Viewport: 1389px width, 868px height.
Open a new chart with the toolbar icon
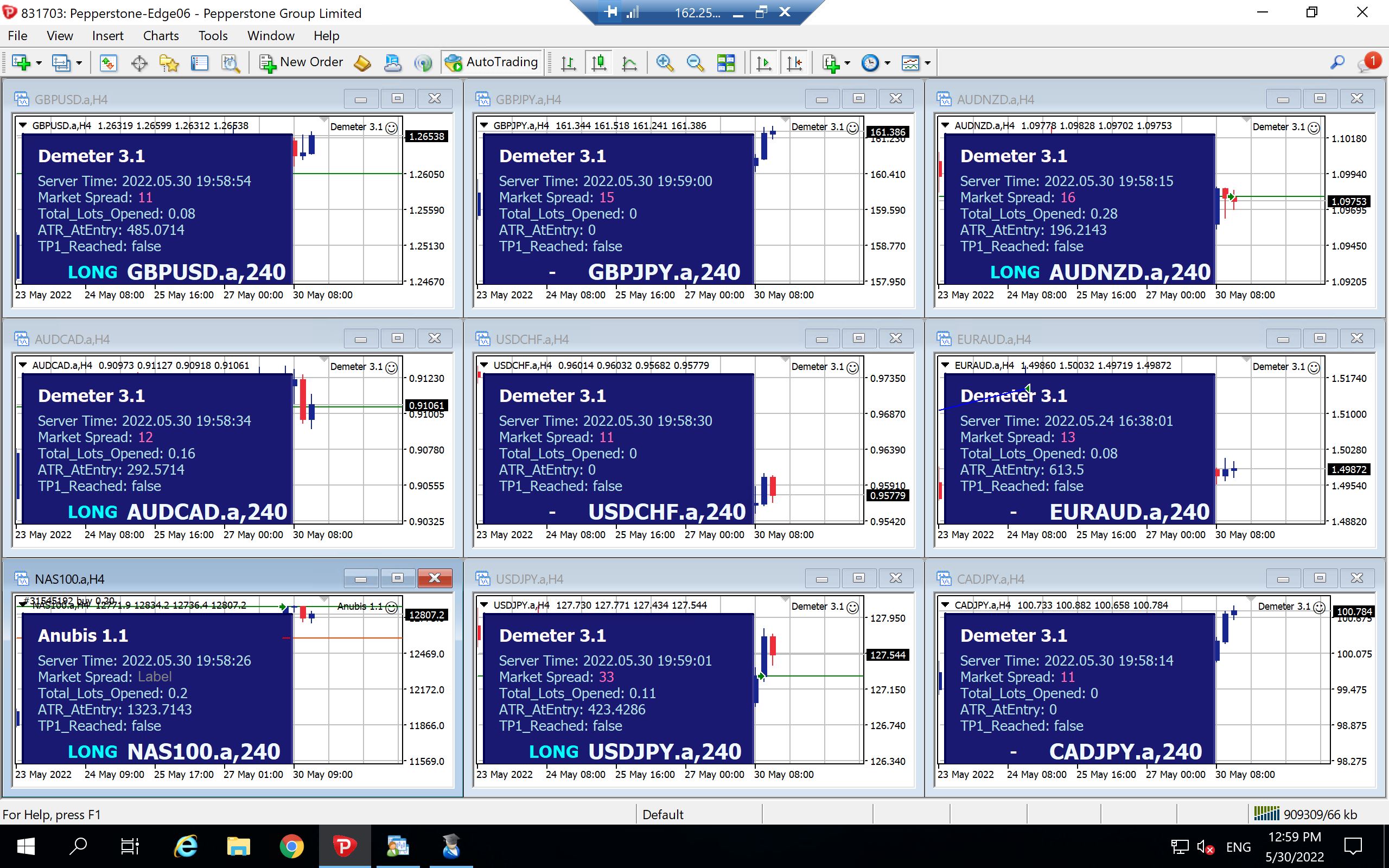pos(21,62)
